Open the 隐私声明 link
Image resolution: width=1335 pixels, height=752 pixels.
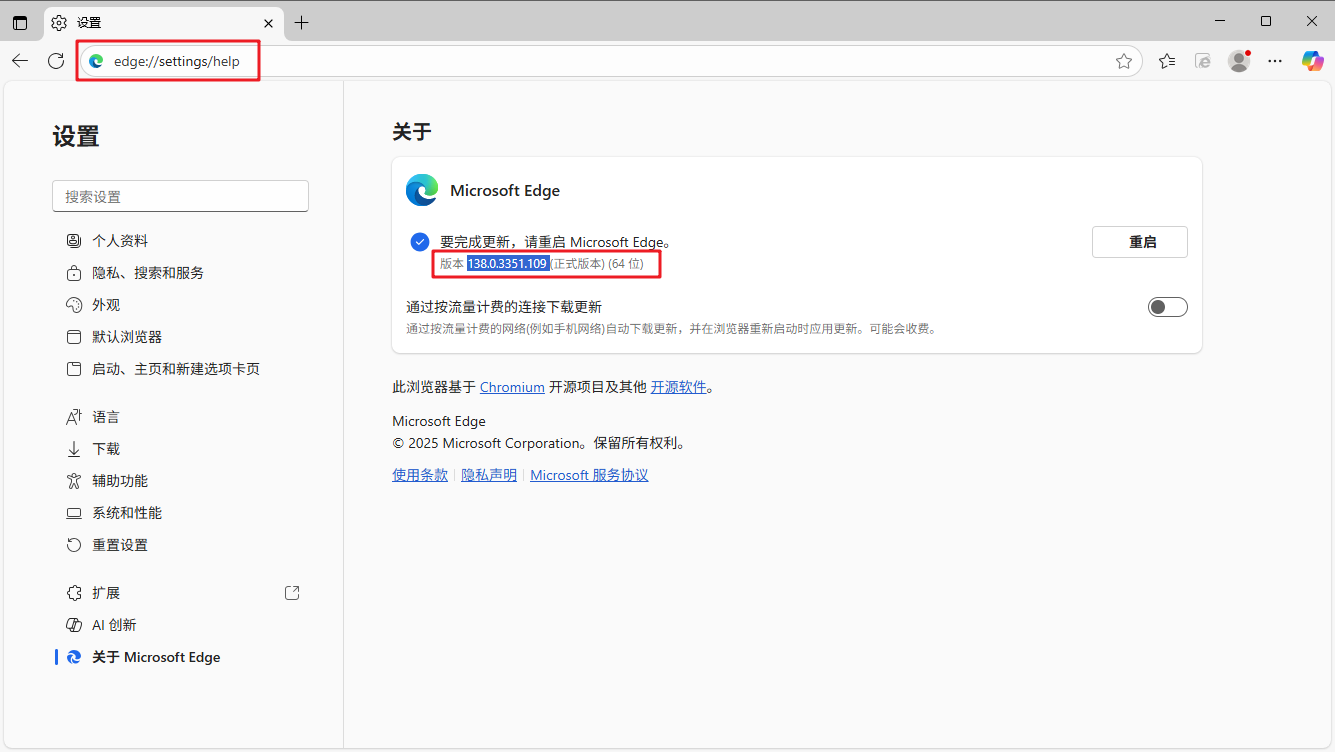pos(489,475)
